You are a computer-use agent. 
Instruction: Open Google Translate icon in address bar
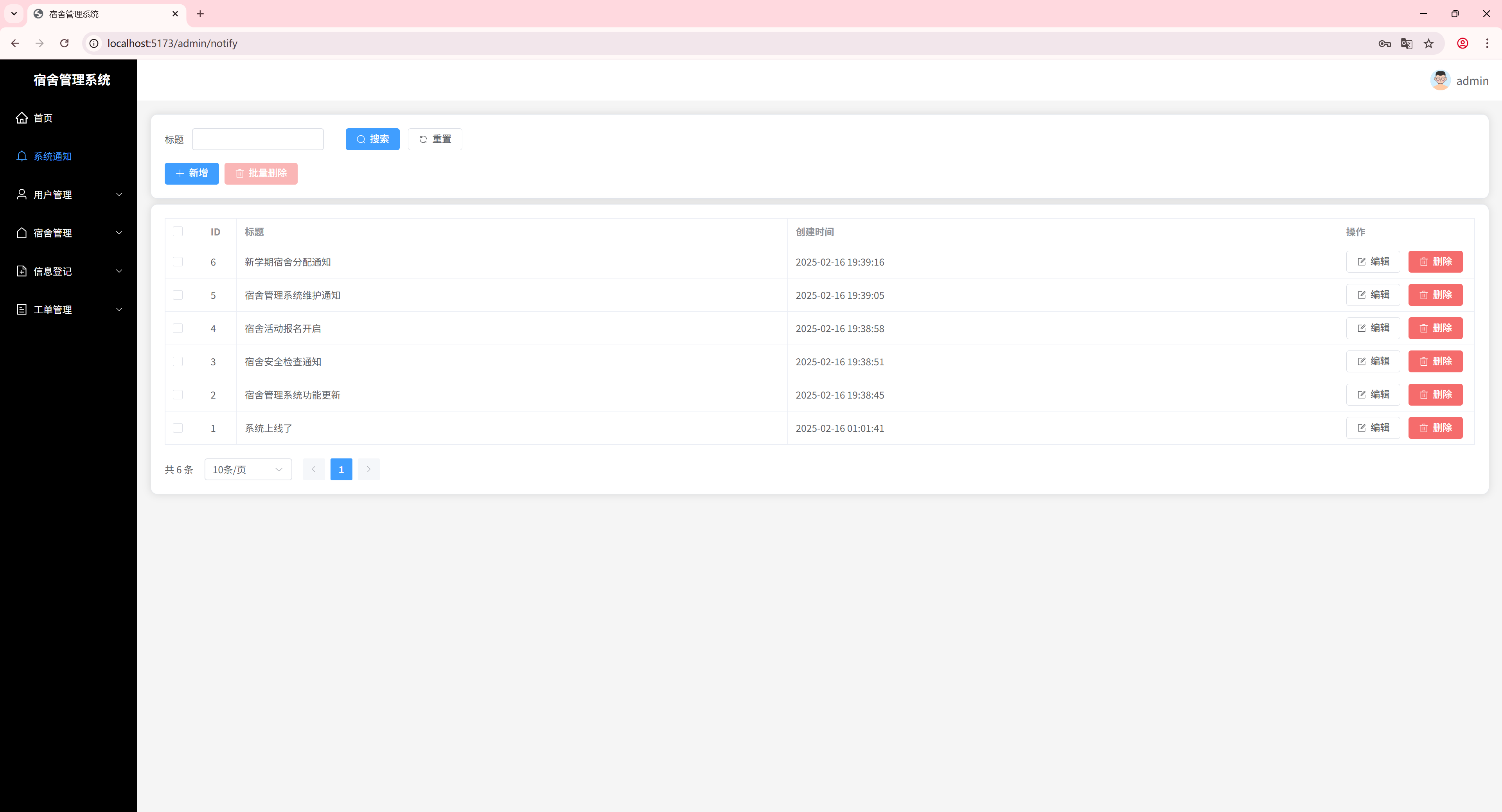(1407, 43)
